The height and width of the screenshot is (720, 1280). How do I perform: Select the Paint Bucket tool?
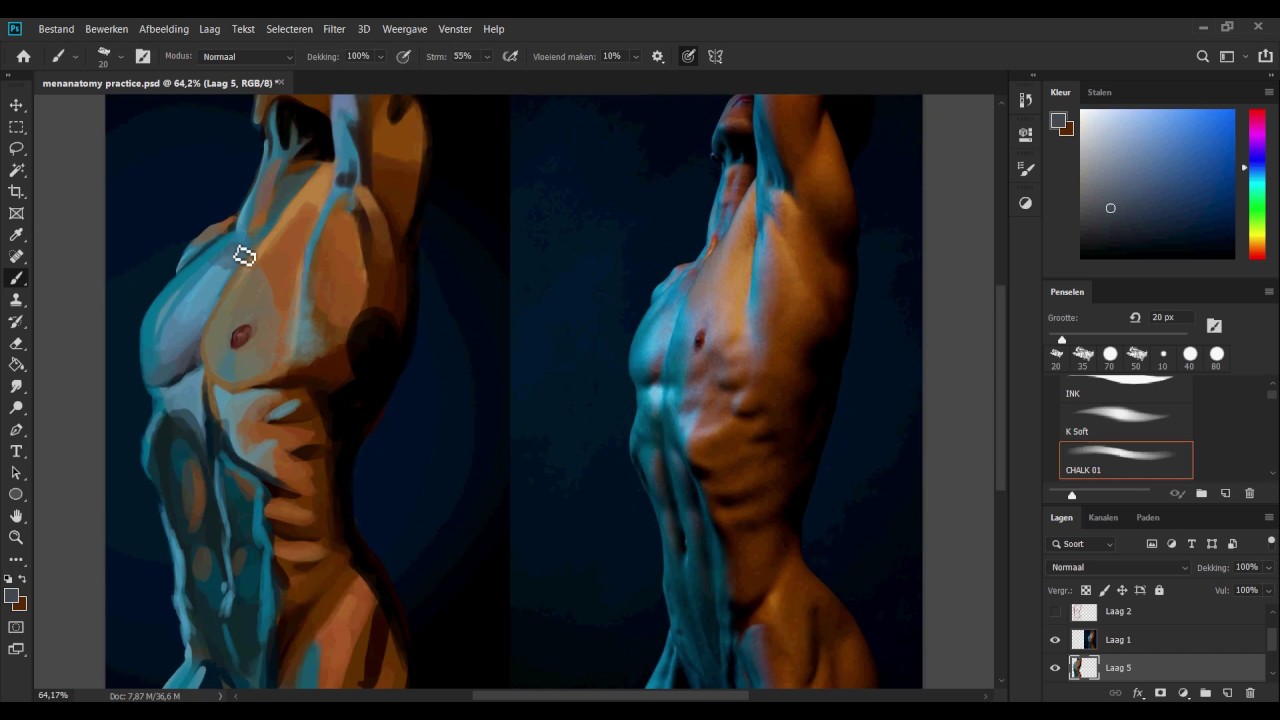(x=16, y=365)
